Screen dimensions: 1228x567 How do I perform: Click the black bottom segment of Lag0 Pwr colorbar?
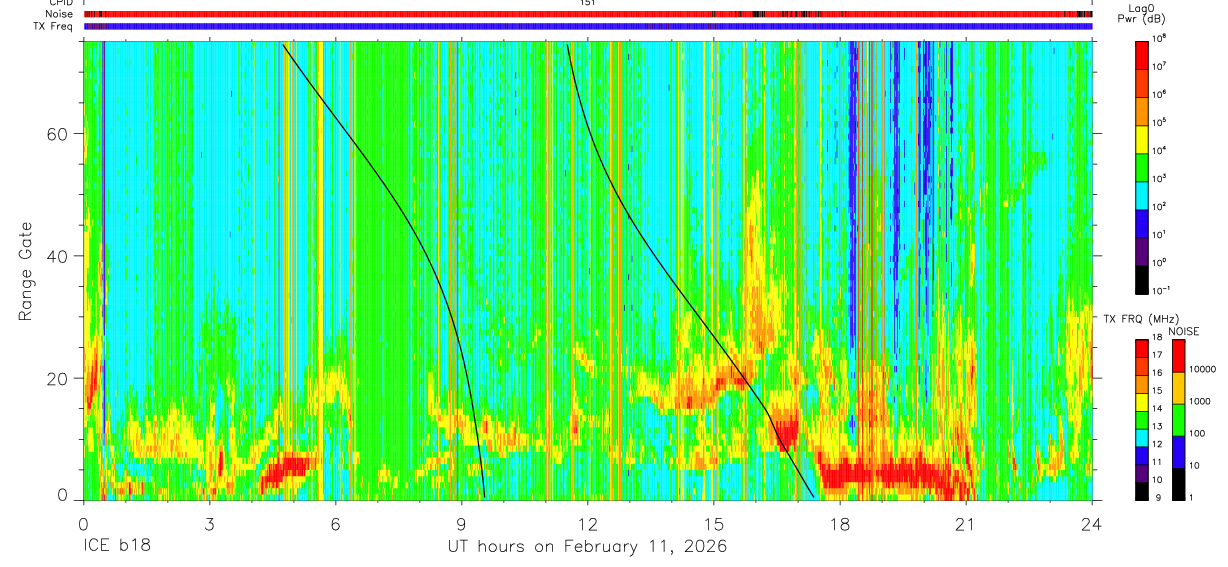[x=1144, y=278]
